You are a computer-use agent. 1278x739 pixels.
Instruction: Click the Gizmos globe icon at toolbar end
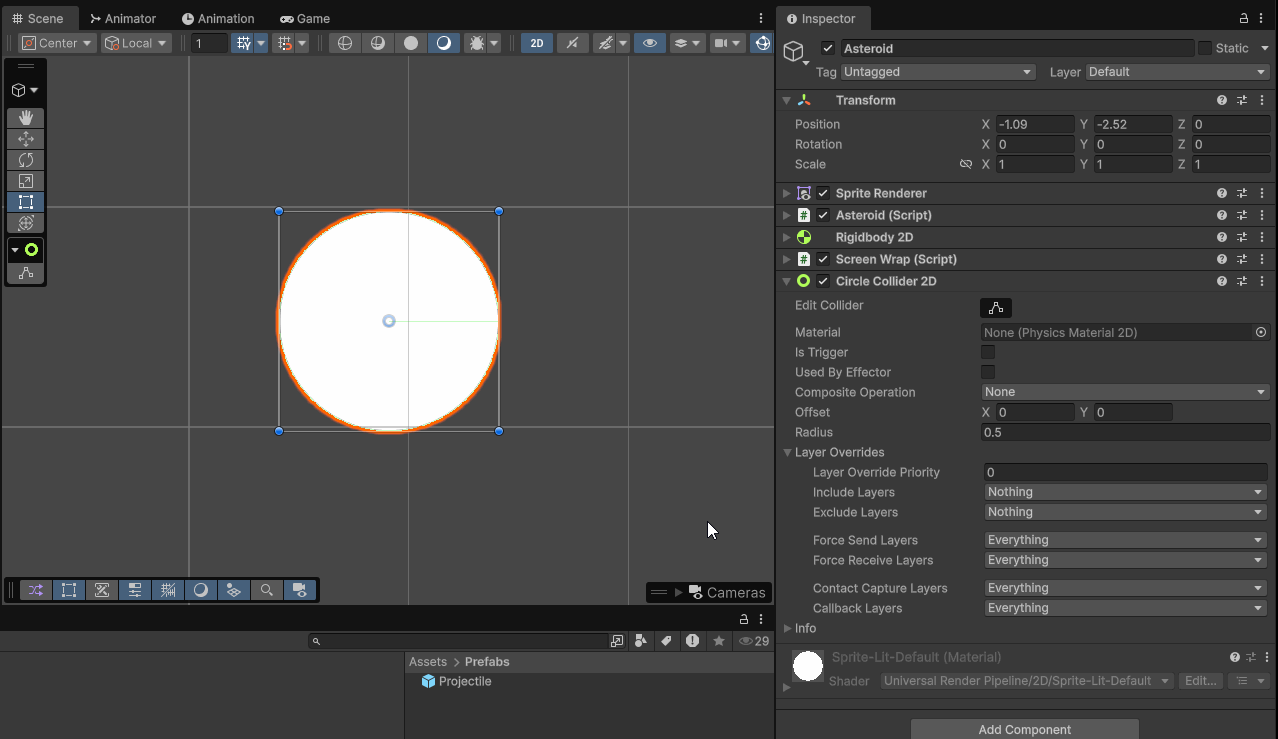click(763, 43)
